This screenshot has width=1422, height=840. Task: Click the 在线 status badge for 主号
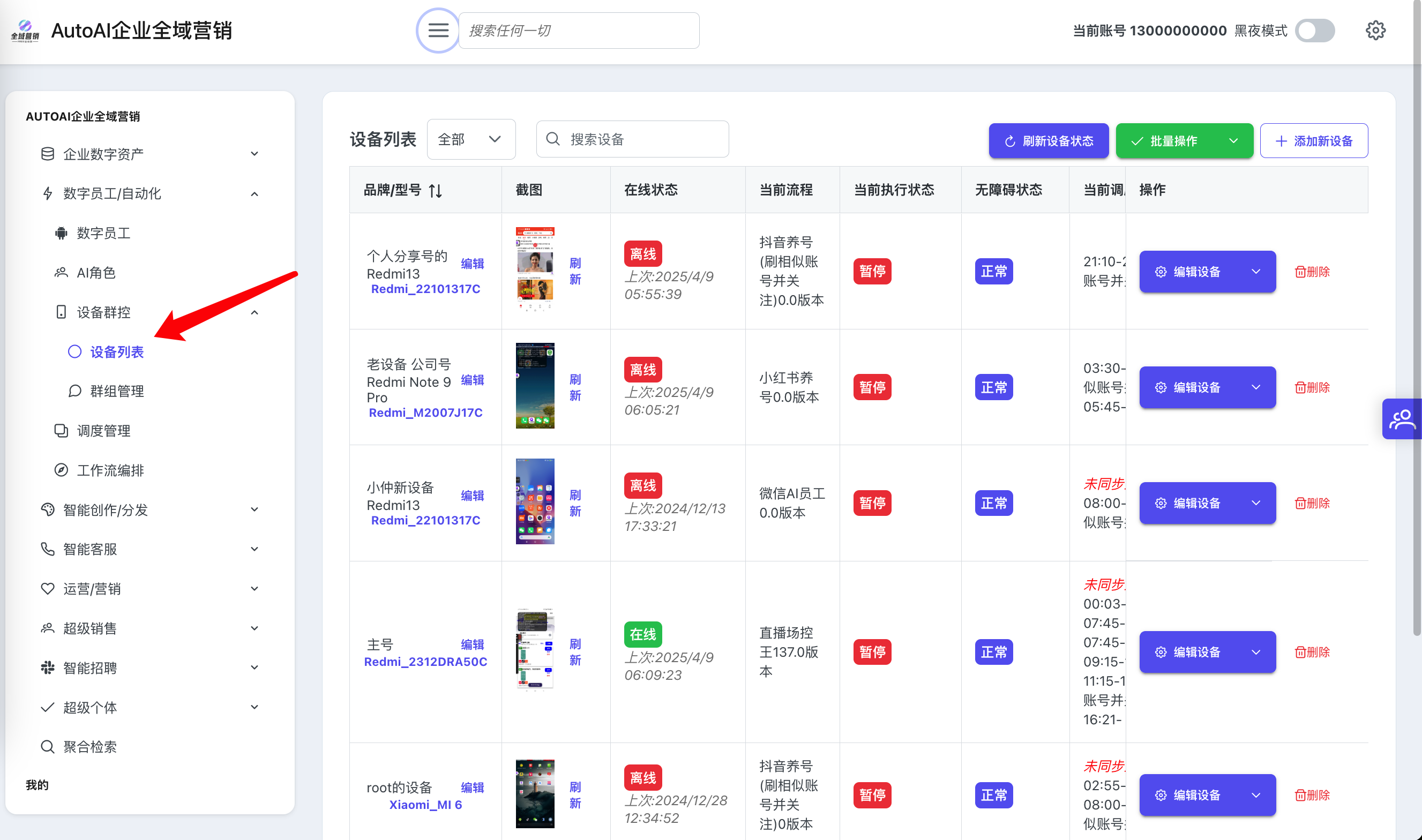pos(642,634)
